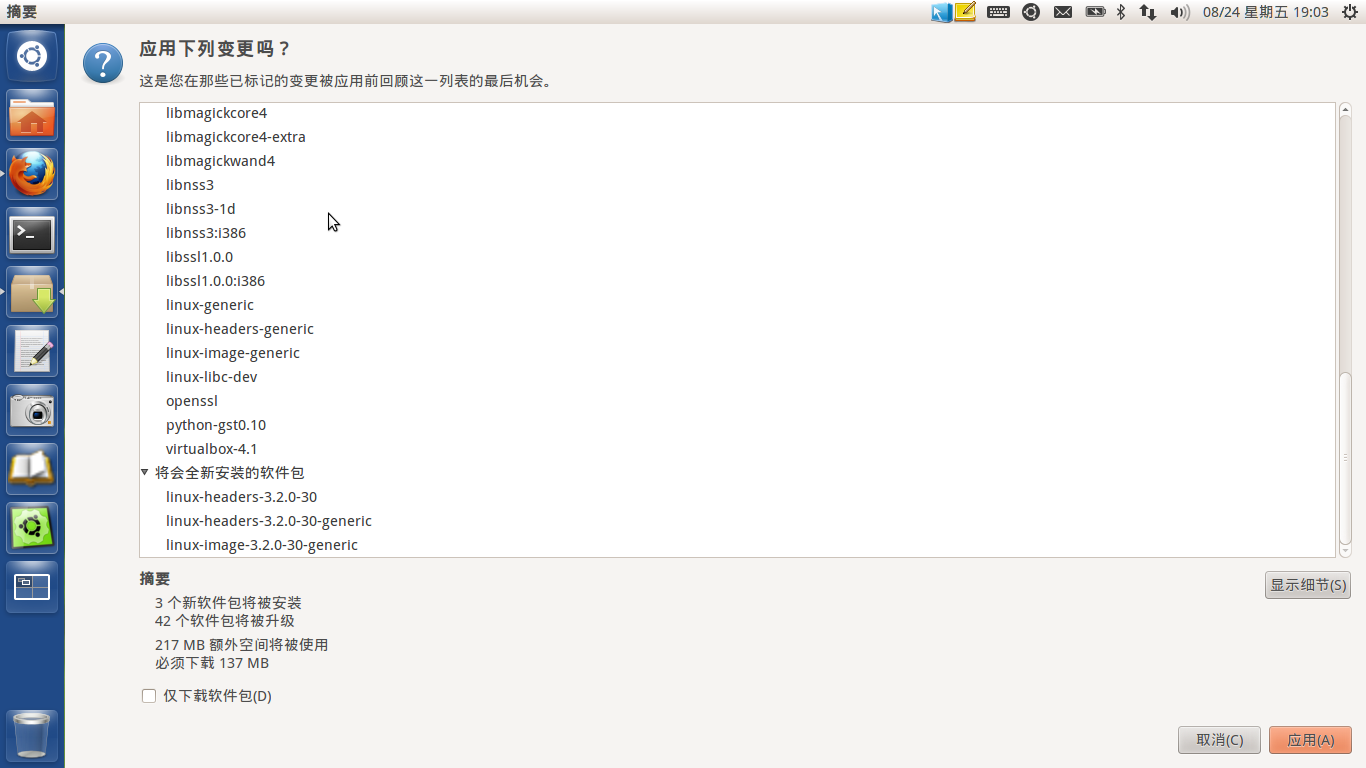The width and height of the screenshot is (1366, 768).
Task: Select linux-image-3.2.0-30-generic new package
Action: coord(737,545)
